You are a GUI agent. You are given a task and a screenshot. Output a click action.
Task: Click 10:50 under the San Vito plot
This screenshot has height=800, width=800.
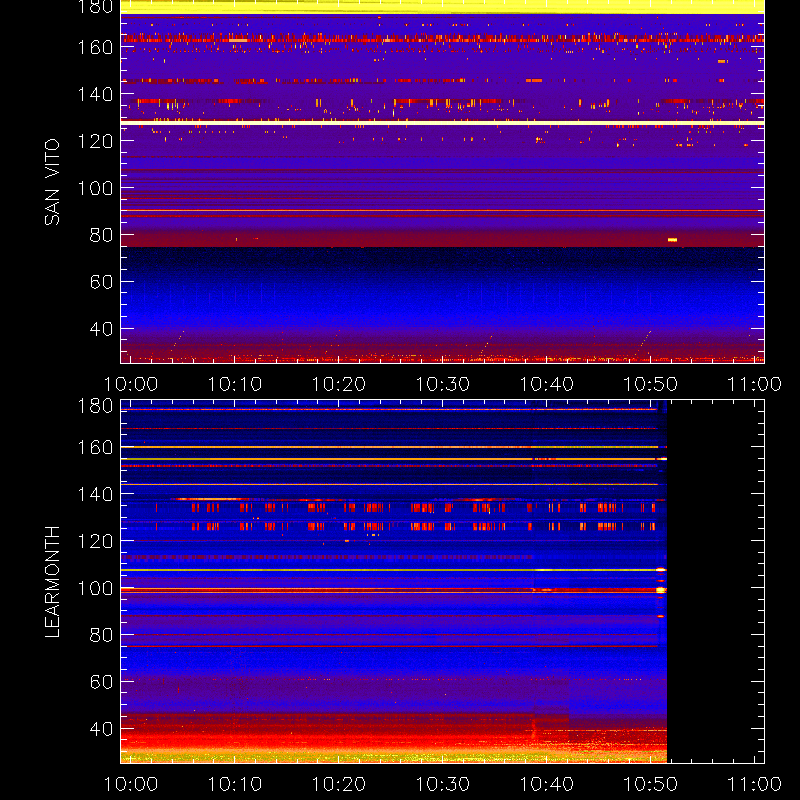coord(651,384)
